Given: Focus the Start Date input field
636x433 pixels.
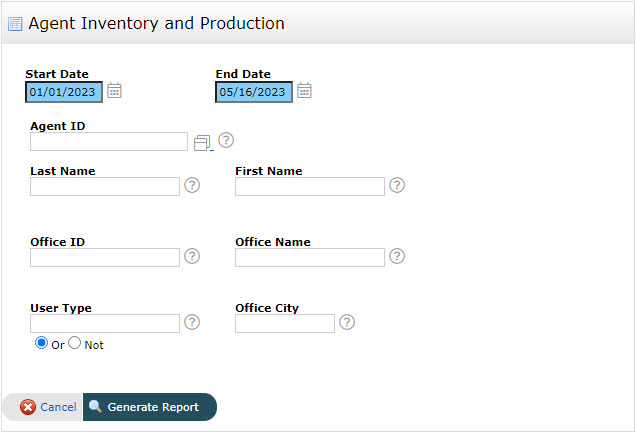Looking at the screenshot, I should coord(64,92).
